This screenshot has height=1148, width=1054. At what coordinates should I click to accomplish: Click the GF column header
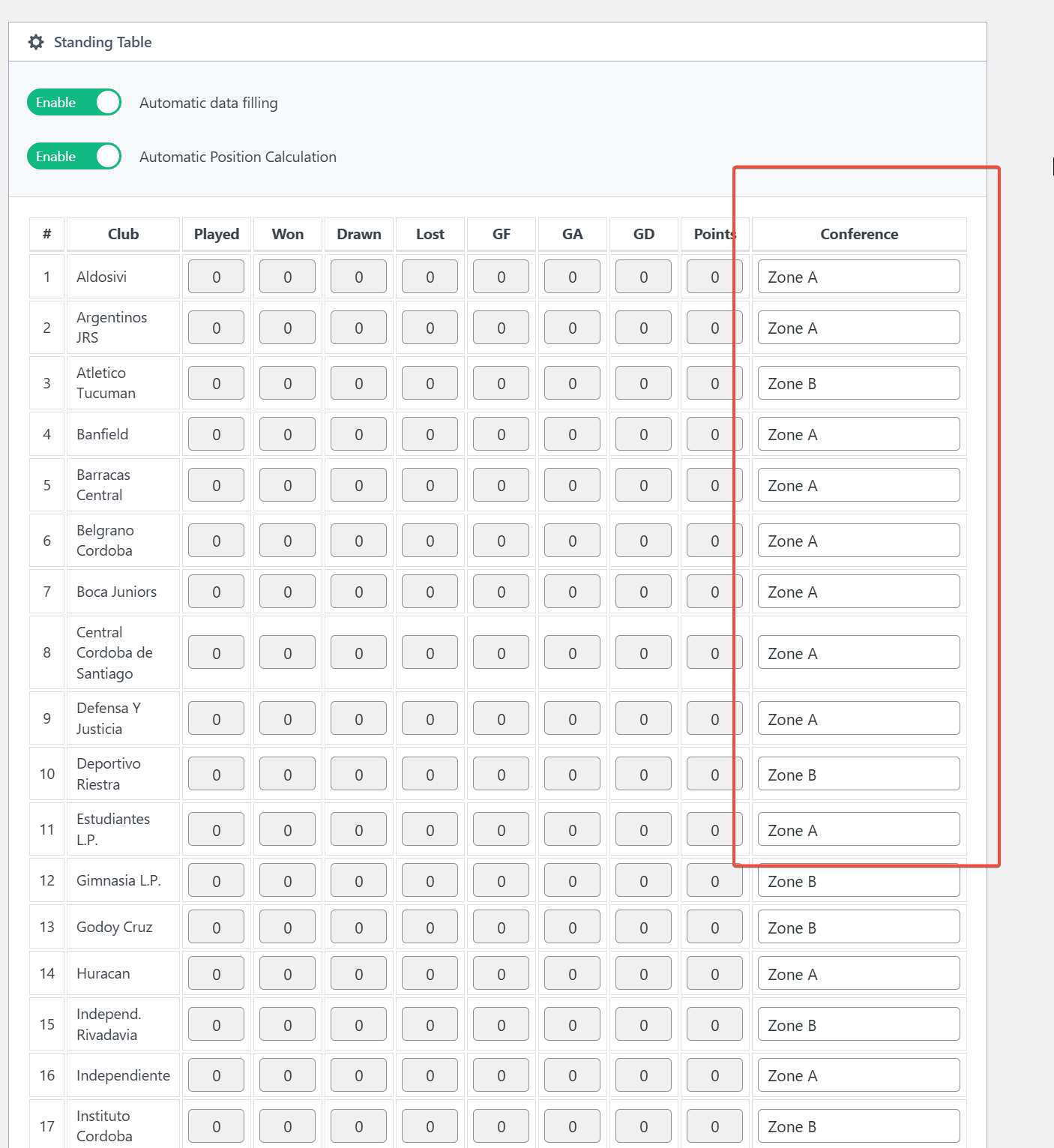502,234
